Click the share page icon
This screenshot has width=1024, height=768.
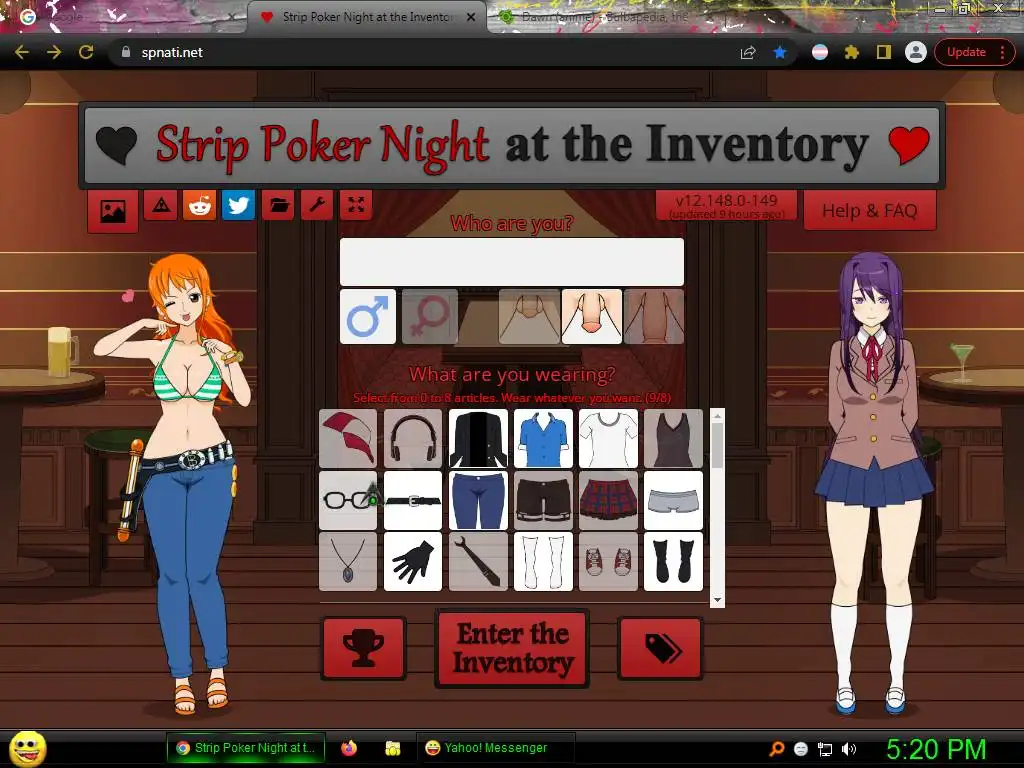748,52
